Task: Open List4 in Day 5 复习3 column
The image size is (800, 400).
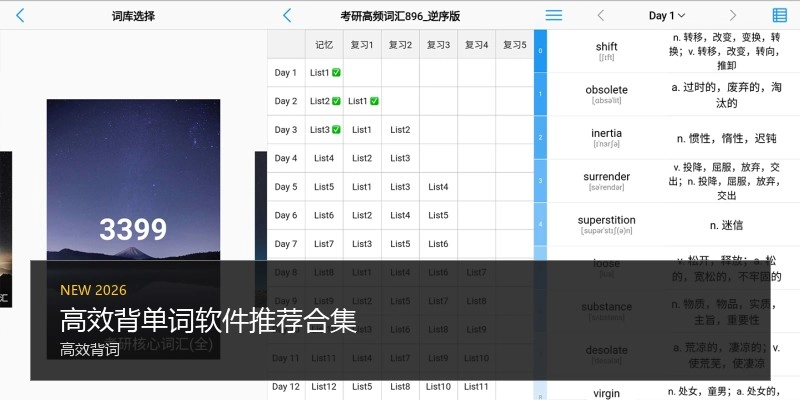Action: 438,187
